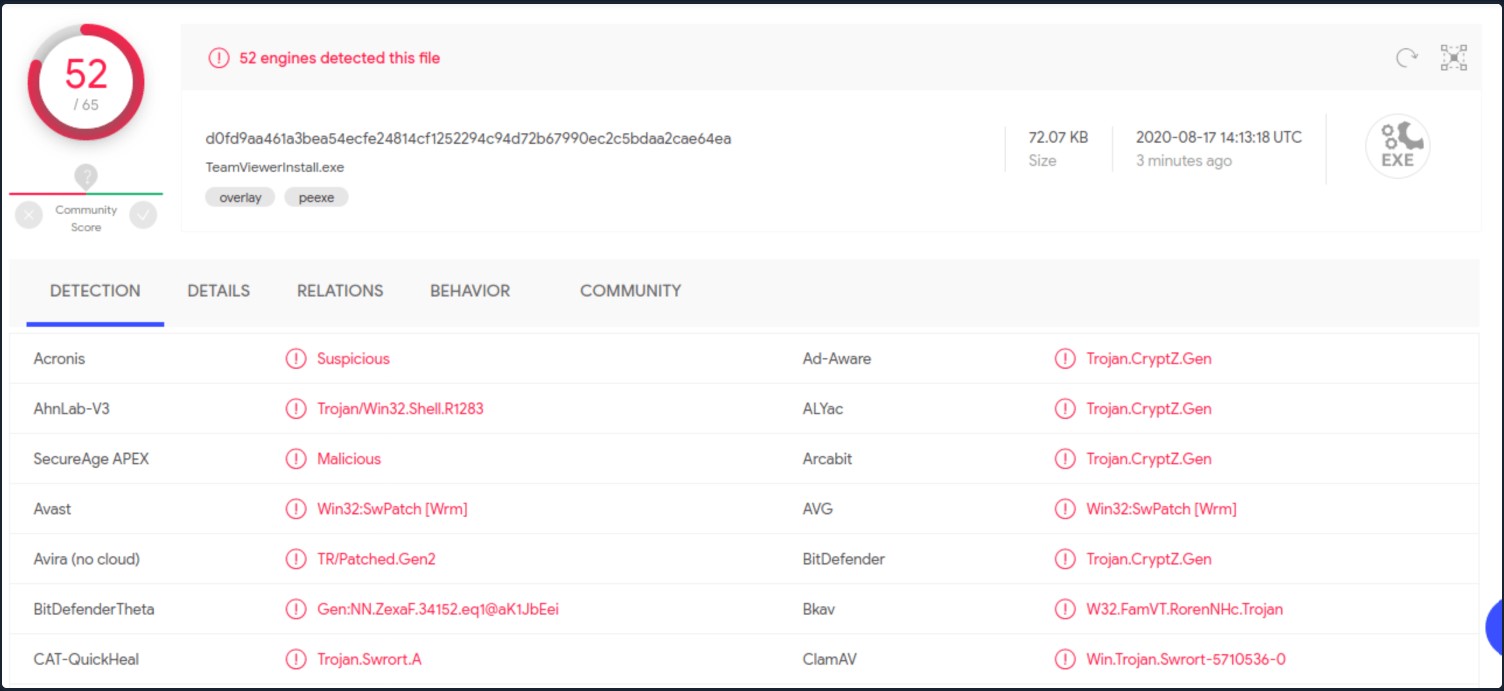The image size is (1504, 691).
Task: Click the Win.Trojan.Swrort-5710536-0 result
Action: 1186,659
